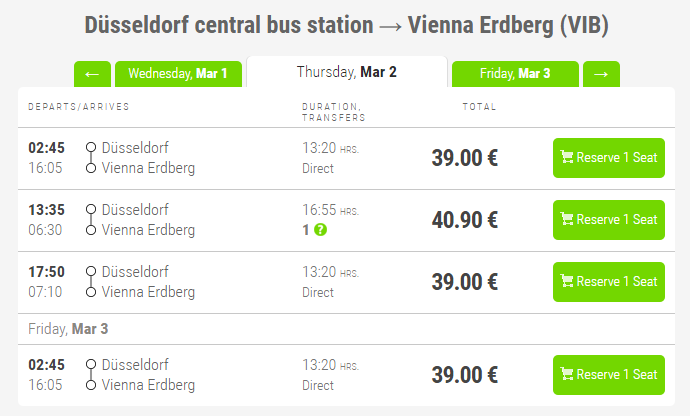Click the 40.90 € price
Screen dimensions: 690x416
pos(465,220)
